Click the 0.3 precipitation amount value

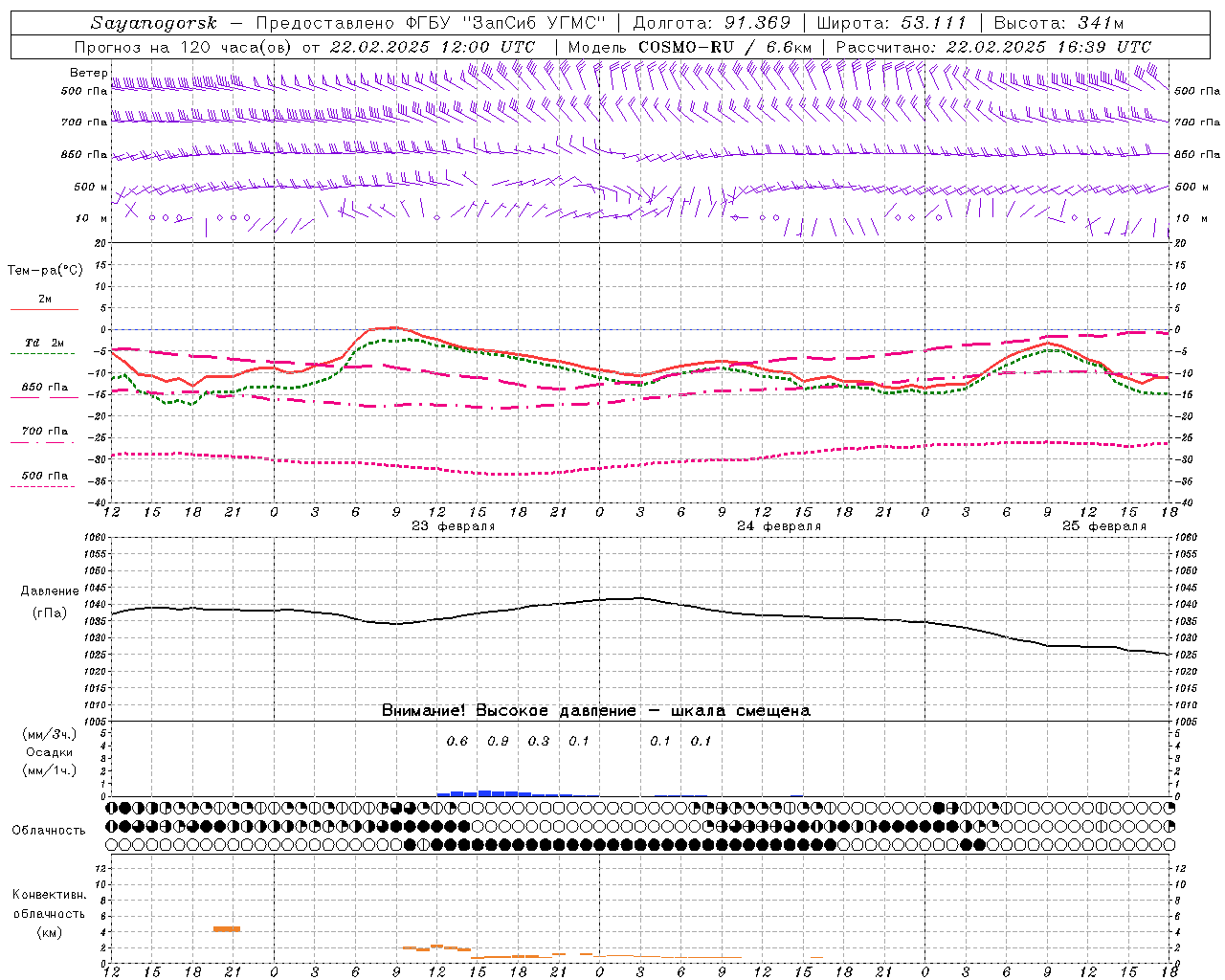pos(539,742)
